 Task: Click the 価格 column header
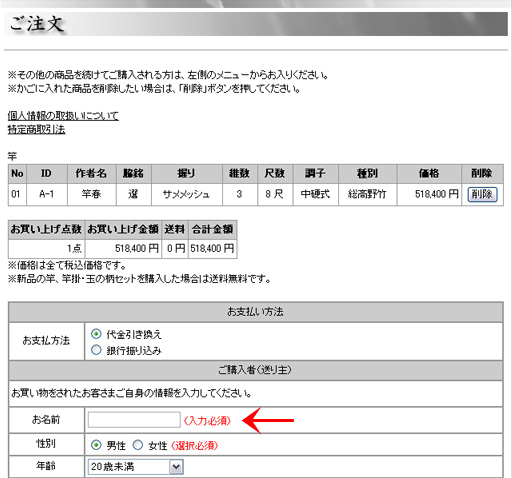tap(429, 174)
